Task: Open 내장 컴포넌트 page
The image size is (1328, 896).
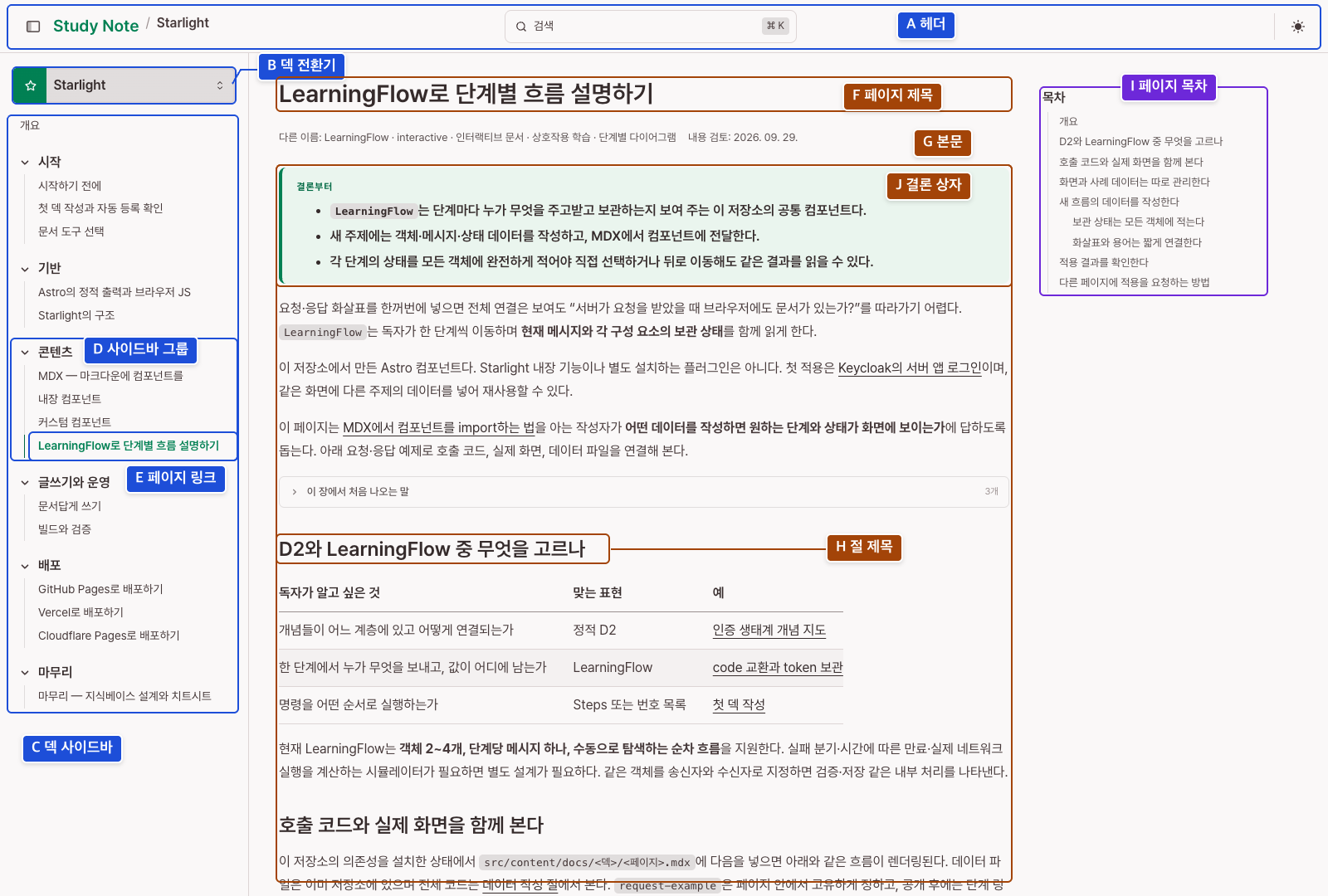Action: tap(70, 399)
